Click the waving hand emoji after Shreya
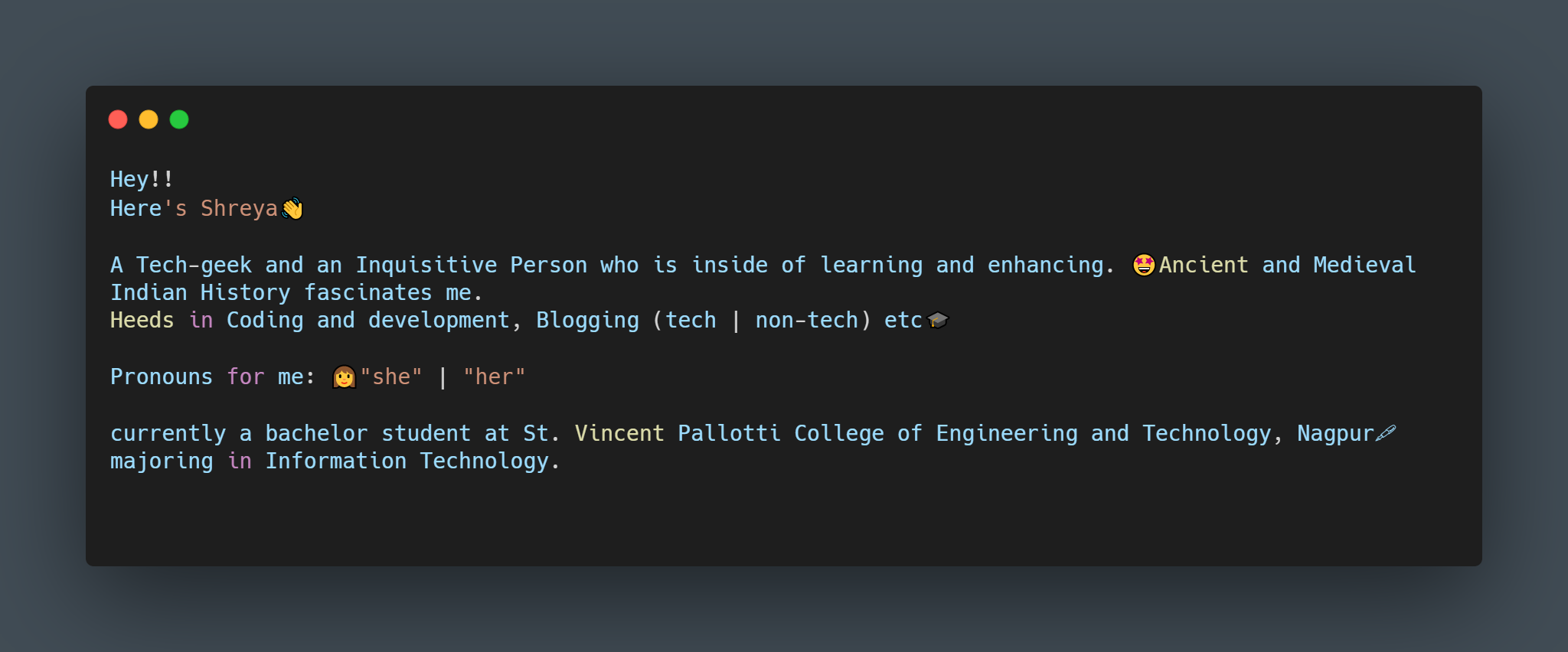The height and width of the screenshot is (652, 1568). [292, 208]
